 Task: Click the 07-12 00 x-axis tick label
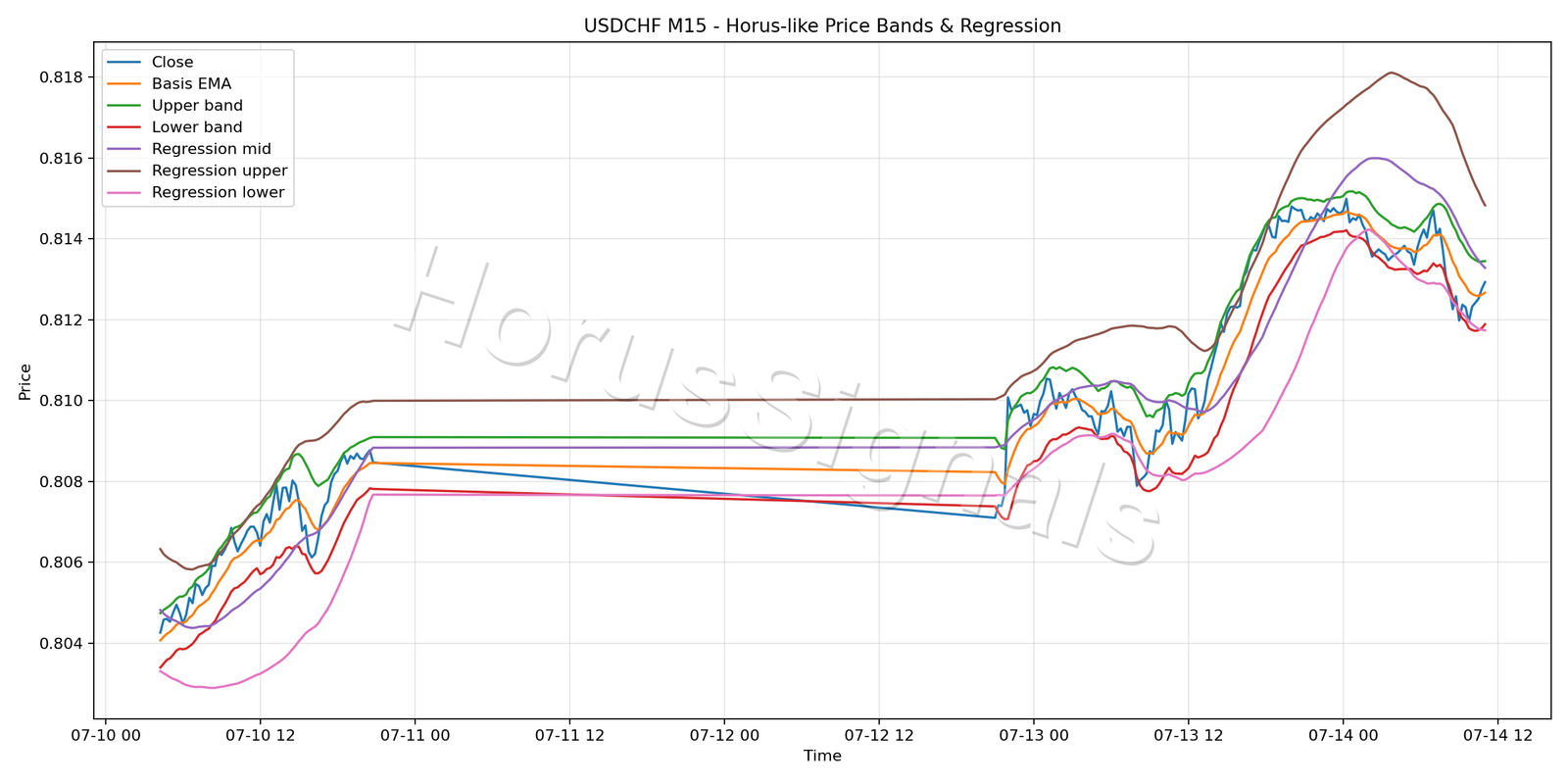724,735
